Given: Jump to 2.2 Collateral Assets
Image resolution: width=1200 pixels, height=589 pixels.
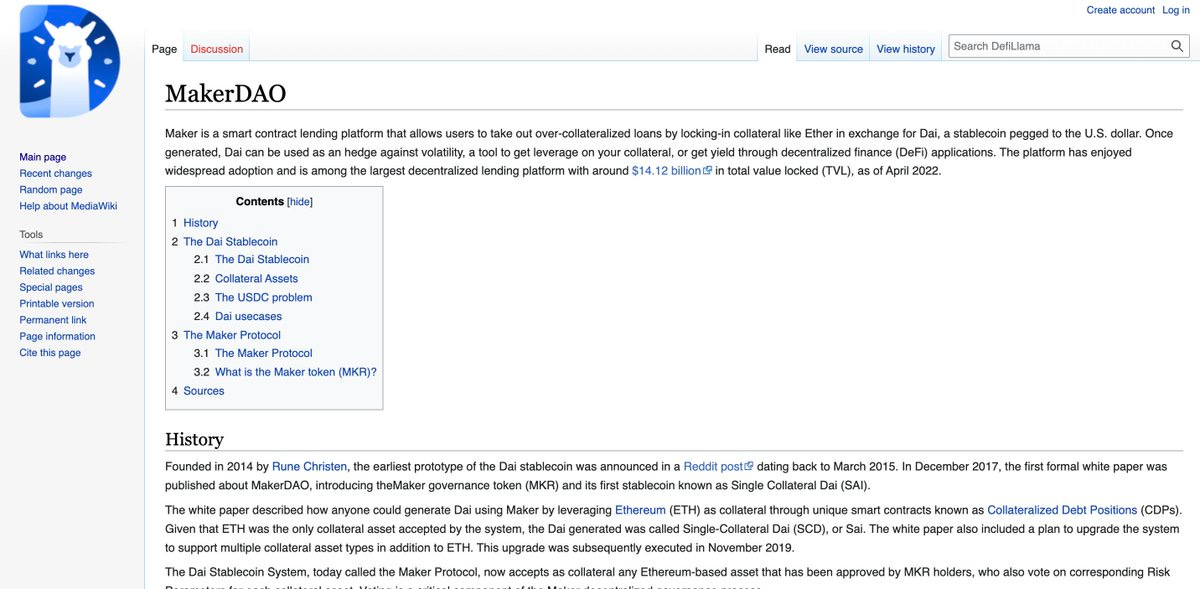Looking at the screenshot, I should pos(246,279).
